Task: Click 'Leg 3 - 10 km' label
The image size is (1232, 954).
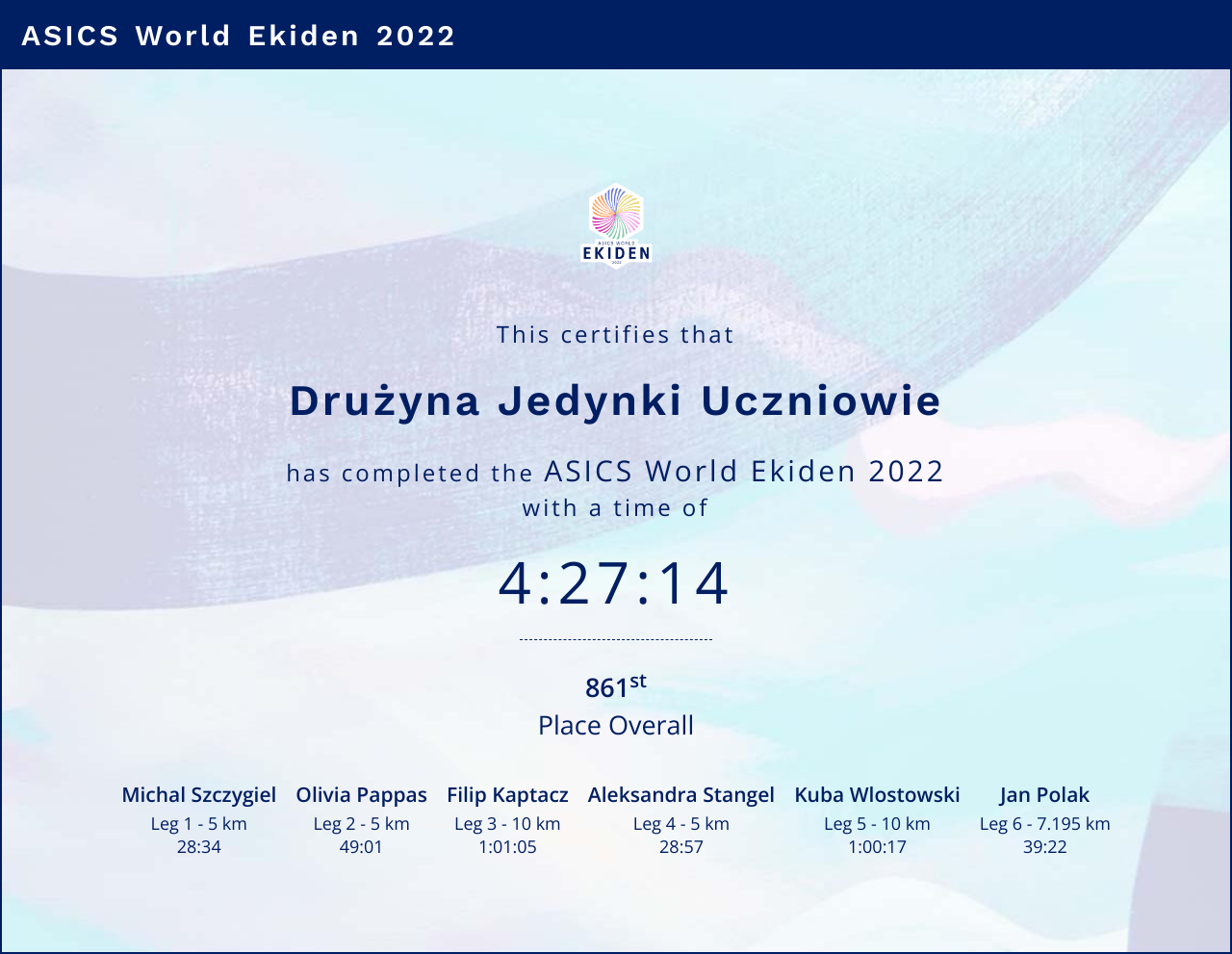Action: click(x=508, y=824)
